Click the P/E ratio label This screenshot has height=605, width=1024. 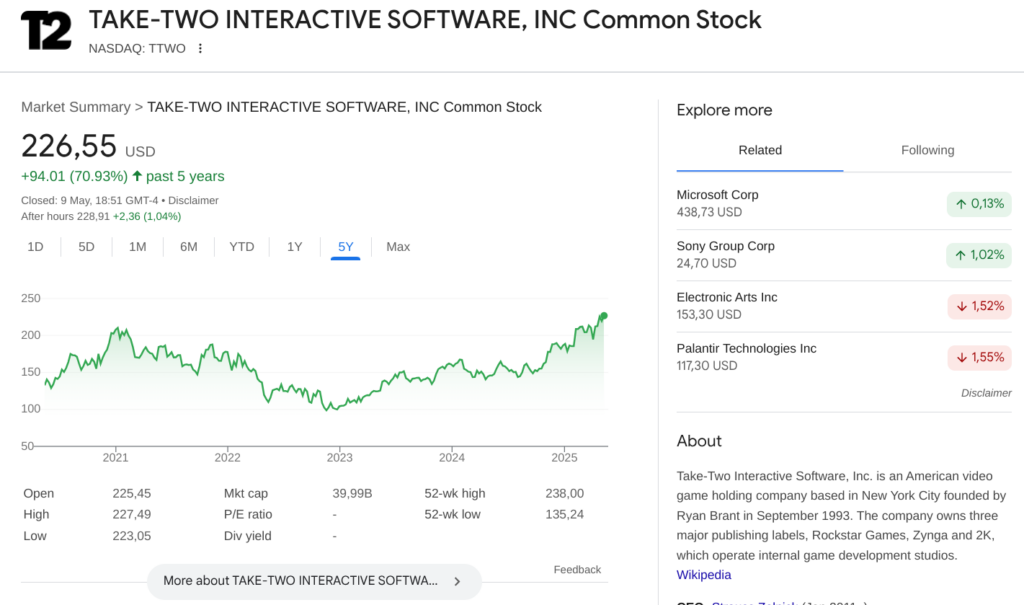248,514
